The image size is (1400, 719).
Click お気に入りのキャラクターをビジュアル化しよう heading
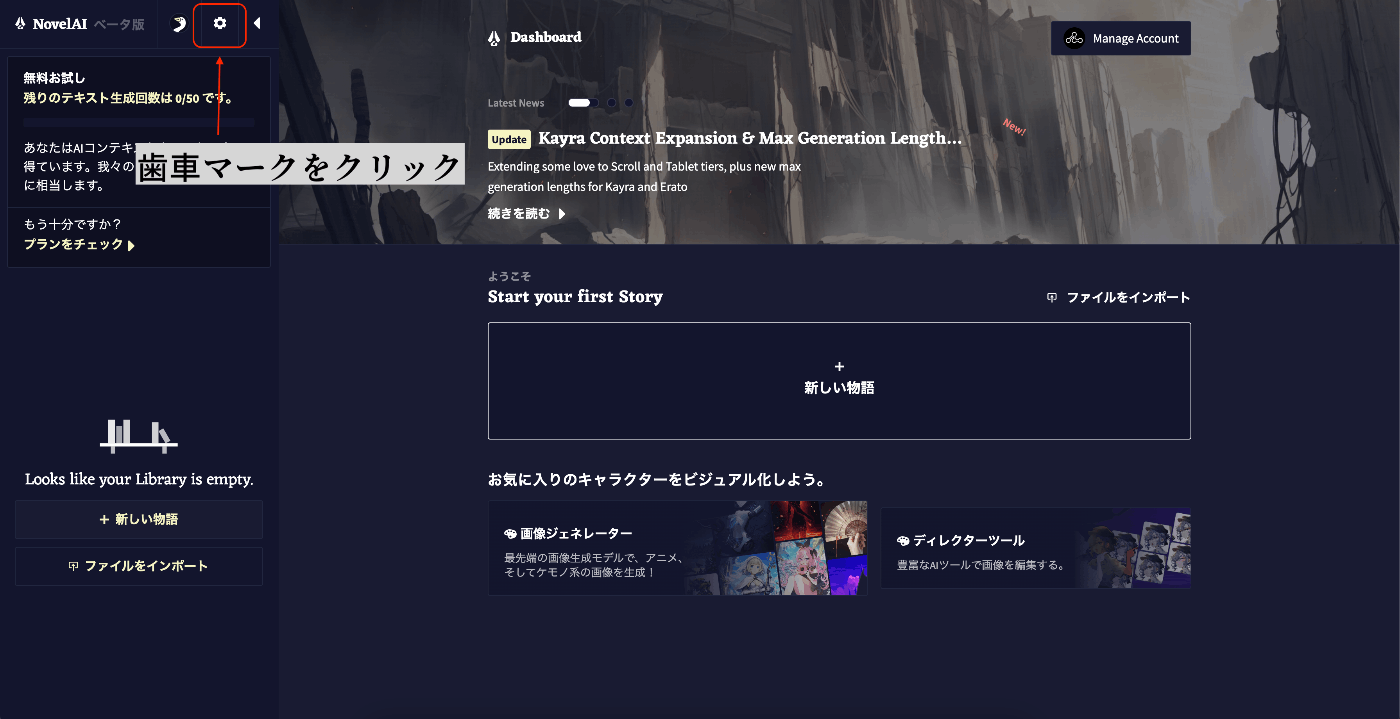coord(657,480)
